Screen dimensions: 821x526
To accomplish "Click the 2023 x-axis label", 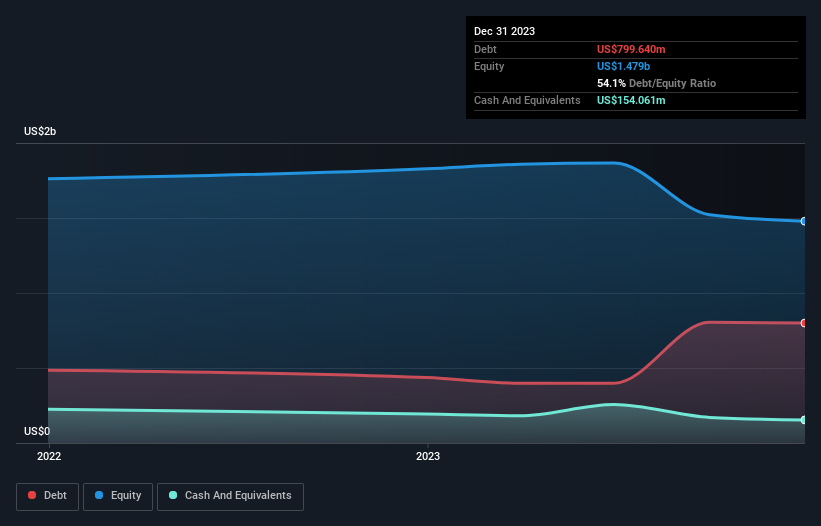I will point(428,456).
